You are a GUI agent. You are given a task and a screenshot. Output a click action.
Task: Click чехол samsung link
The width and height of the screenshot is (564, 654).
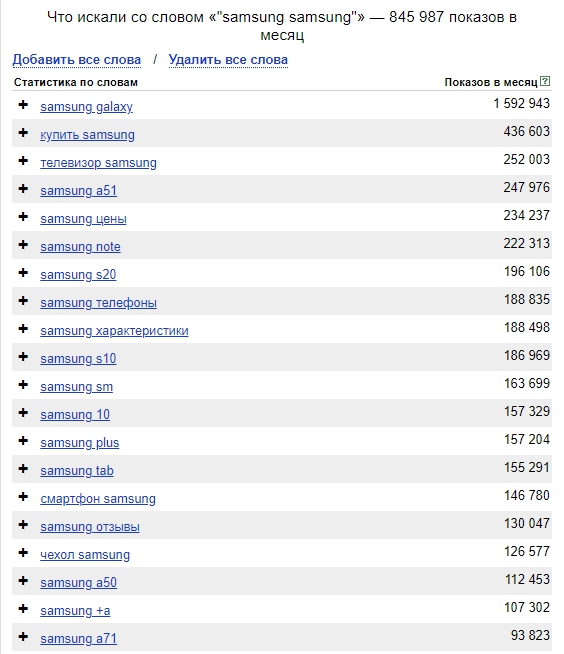(85, 555)
